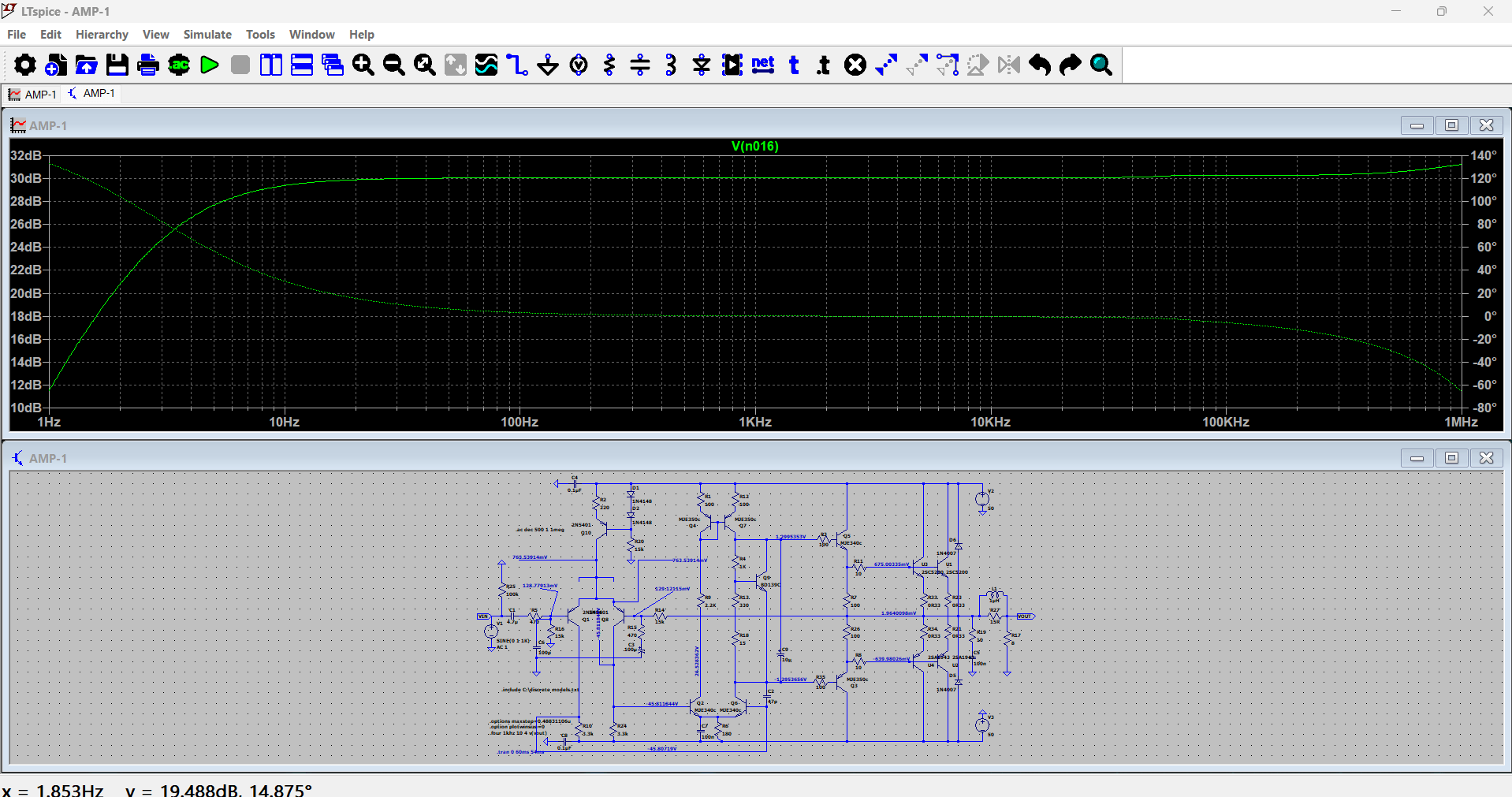Open the View menu
The image size is (1512, 797).
pyautogui.click(x=156, y=35)
